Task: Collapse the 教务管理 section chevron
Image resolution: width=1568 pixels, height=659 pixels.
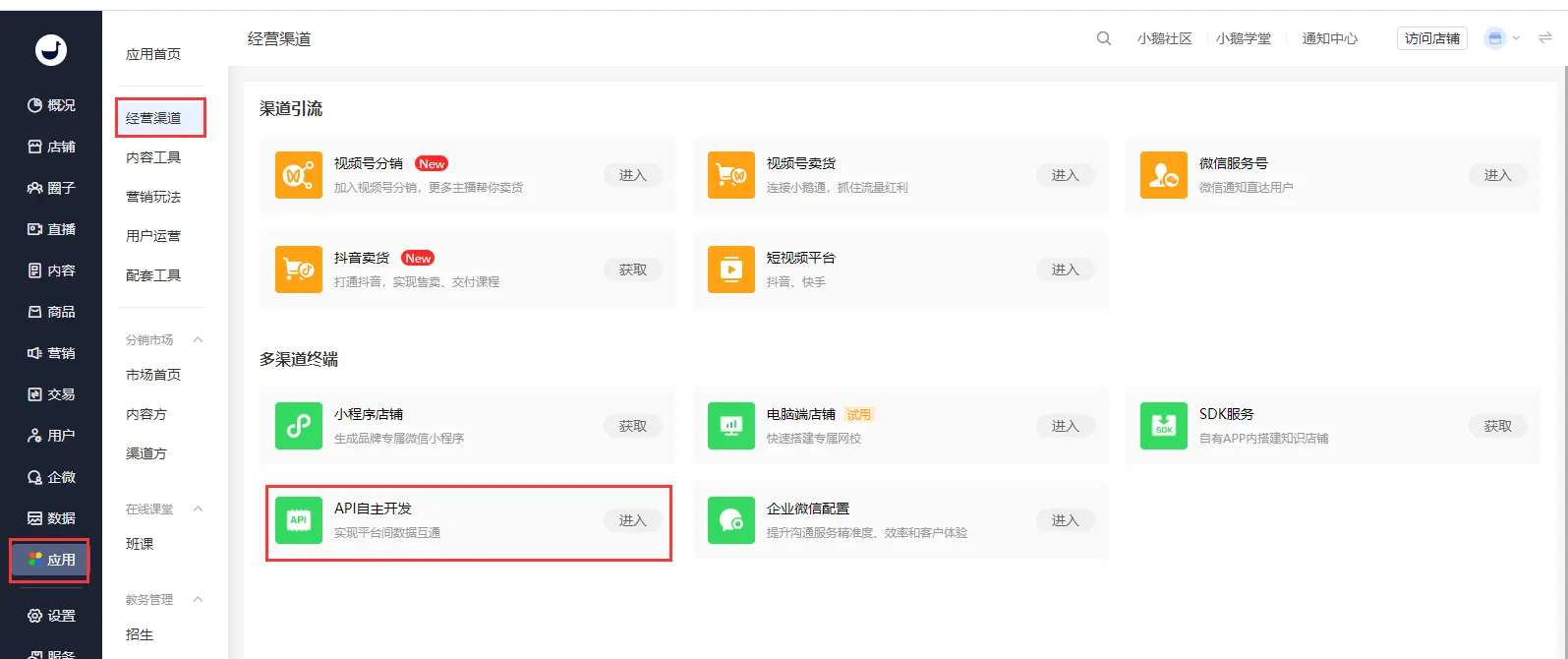Action: click(198, 599)
